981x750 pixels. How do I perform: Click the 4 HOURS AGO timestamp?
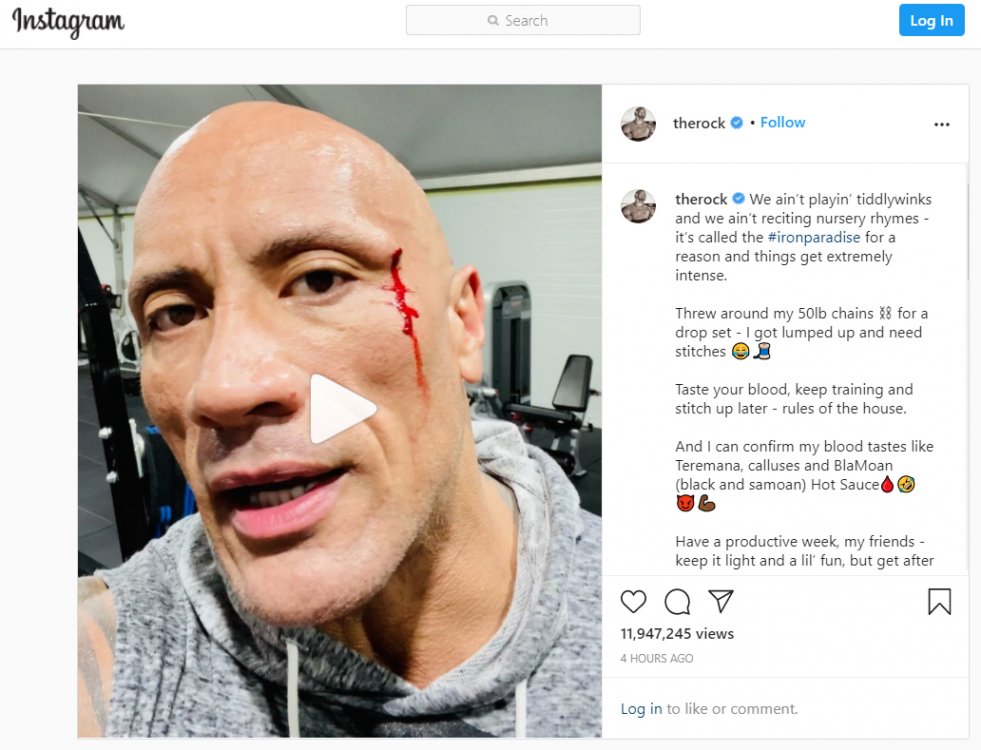[x=656, y=658]
